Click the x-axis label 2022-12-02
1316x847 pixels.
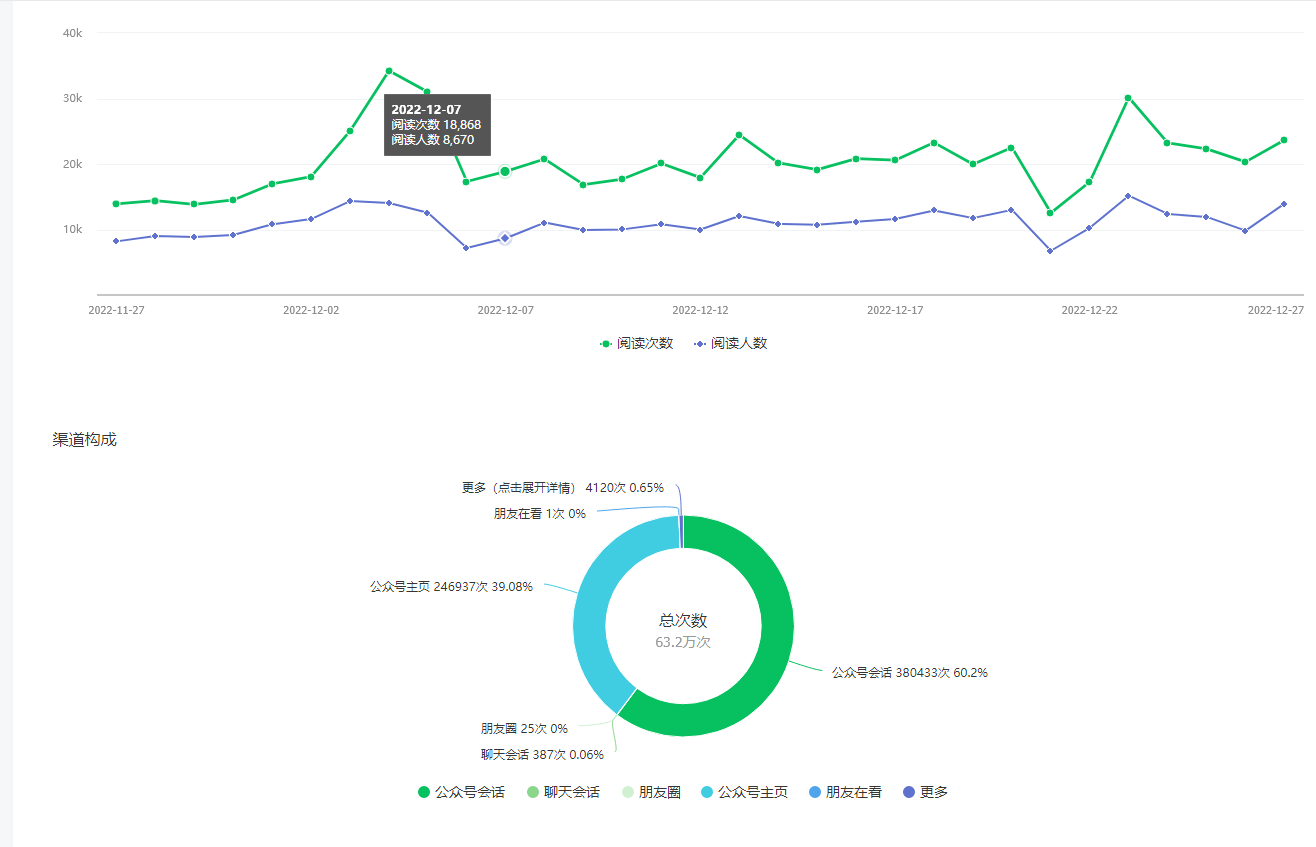311,310
